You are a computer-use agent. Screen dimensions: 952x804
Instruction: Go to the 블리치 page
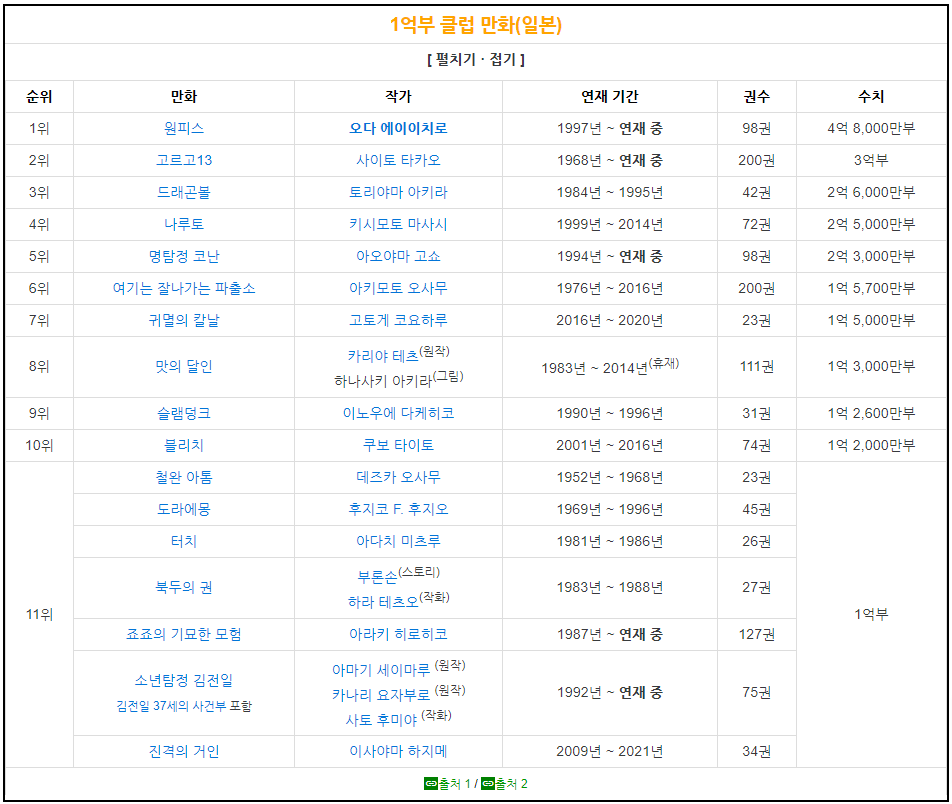tap(184, 445)
